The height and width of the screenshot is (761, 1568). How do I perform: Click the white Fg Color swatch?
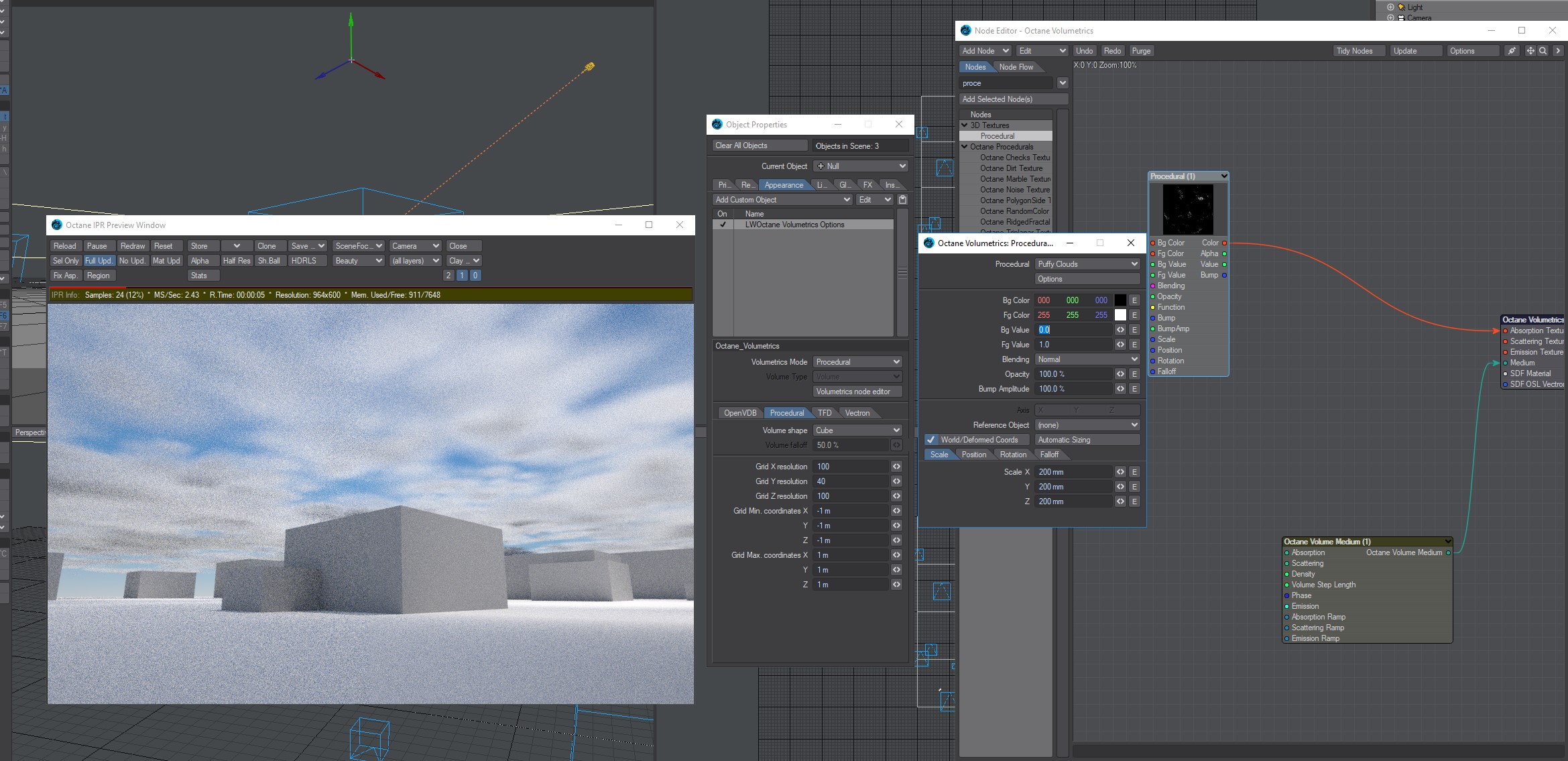tap(1120, 315)
